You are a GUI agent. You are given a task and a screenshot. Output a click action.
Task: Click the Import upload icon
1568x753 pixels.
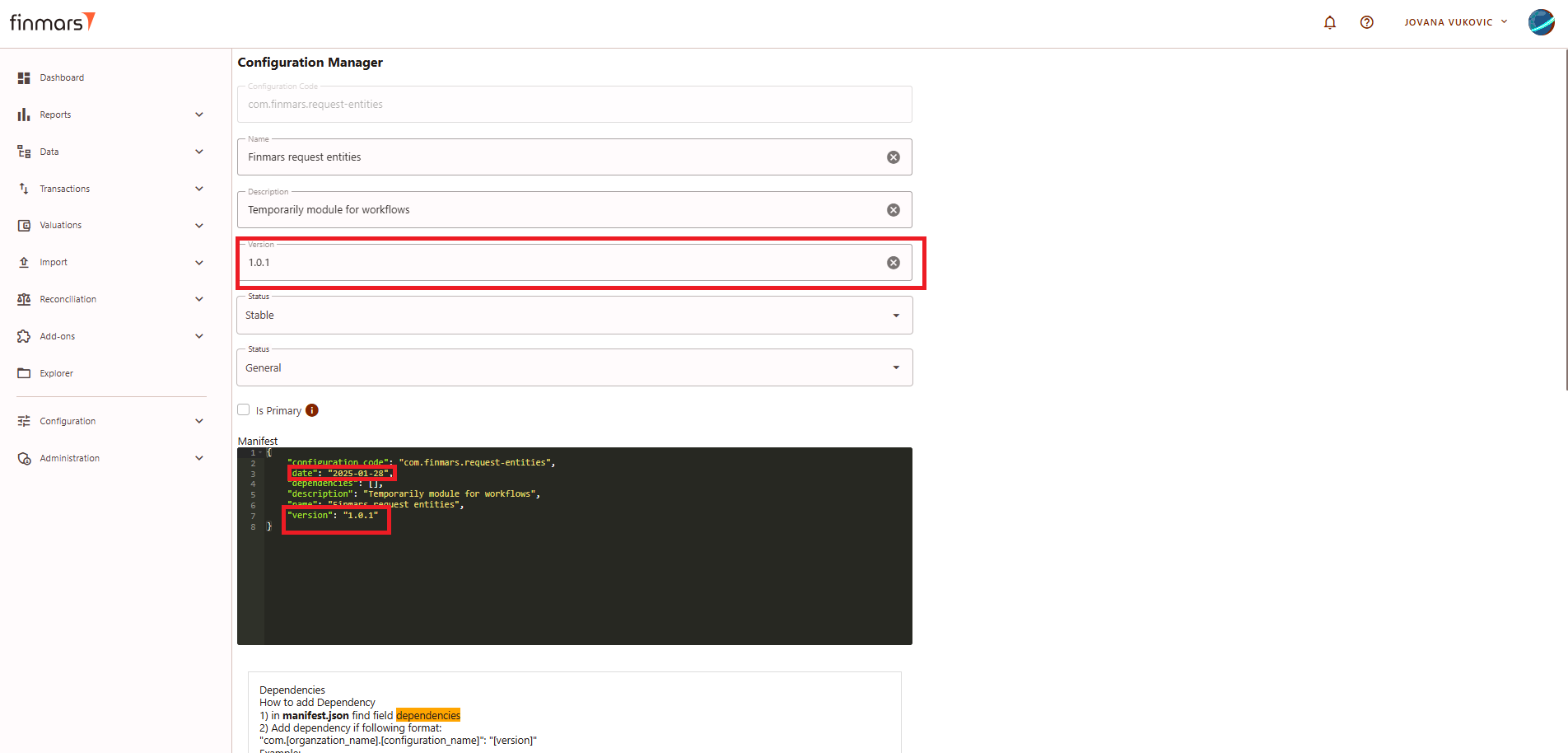(x=24, y=262)
